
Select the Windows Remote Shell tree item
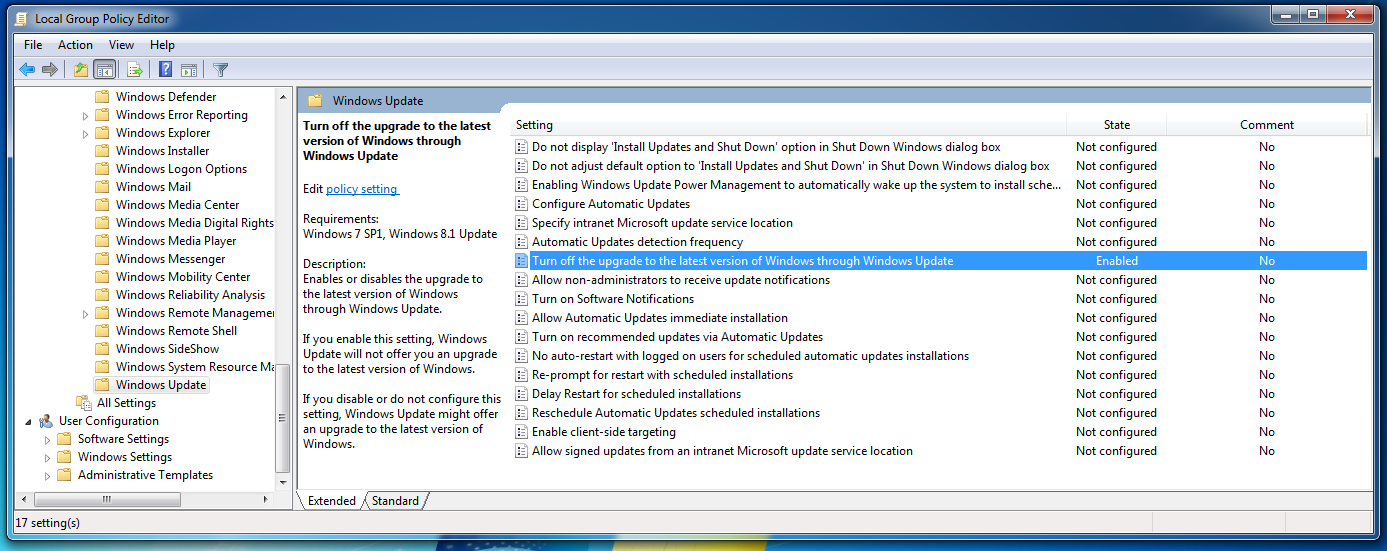[x=176, y=331]
